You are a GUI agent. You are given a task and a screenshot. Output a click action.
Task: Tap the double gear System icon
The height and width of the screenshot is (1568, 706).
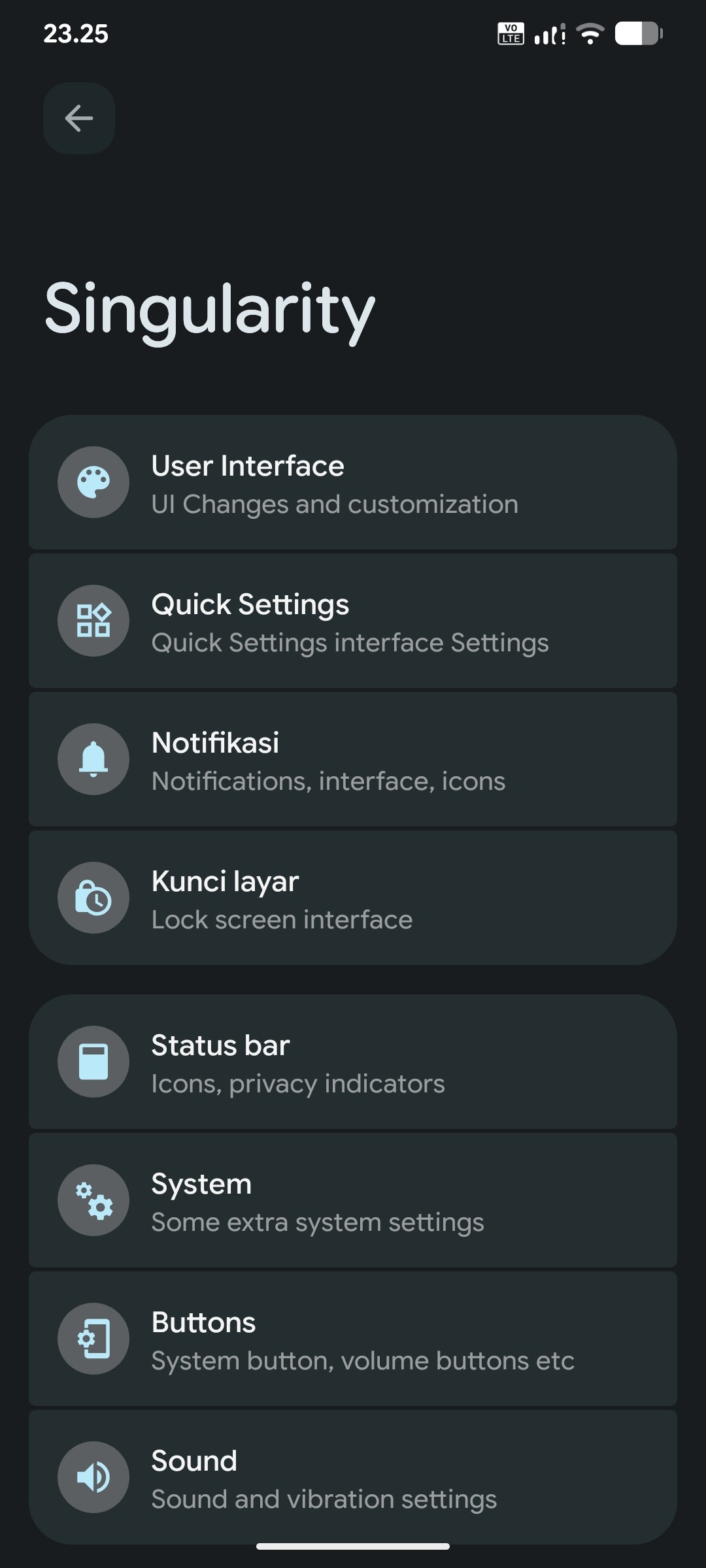pos(93,1200)
